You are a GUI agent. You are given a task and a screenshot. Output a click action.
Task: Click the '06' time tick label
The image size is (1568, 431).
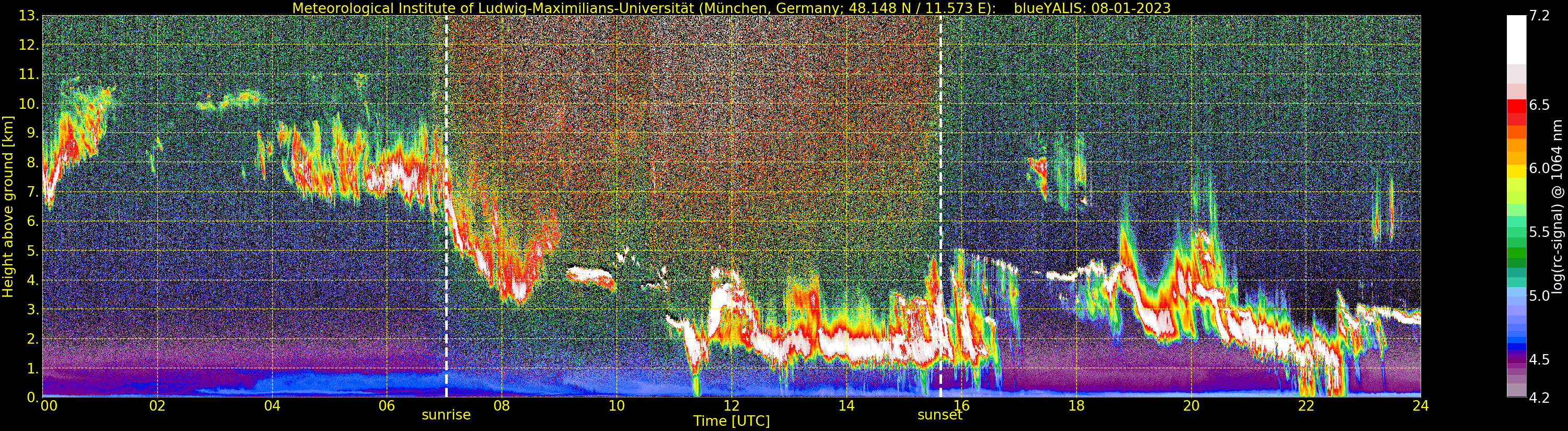point(387,406)
